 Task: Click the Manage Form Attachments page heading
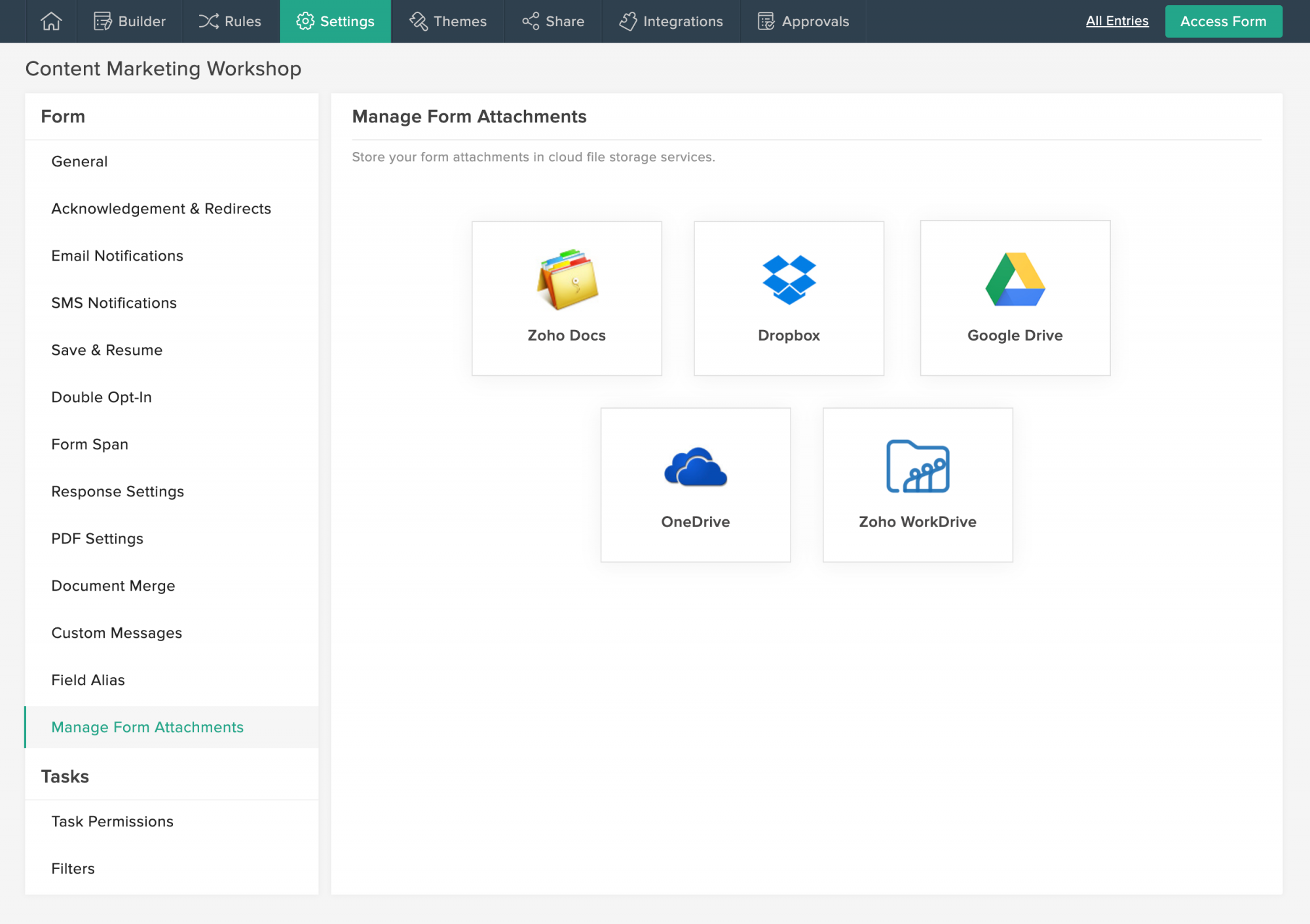click(x=469, y=117)
